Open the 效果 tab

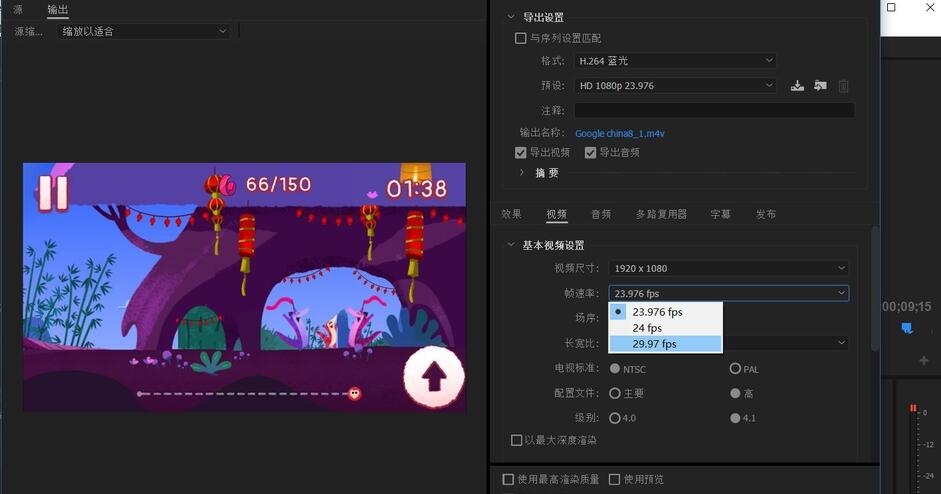(511, 214)
